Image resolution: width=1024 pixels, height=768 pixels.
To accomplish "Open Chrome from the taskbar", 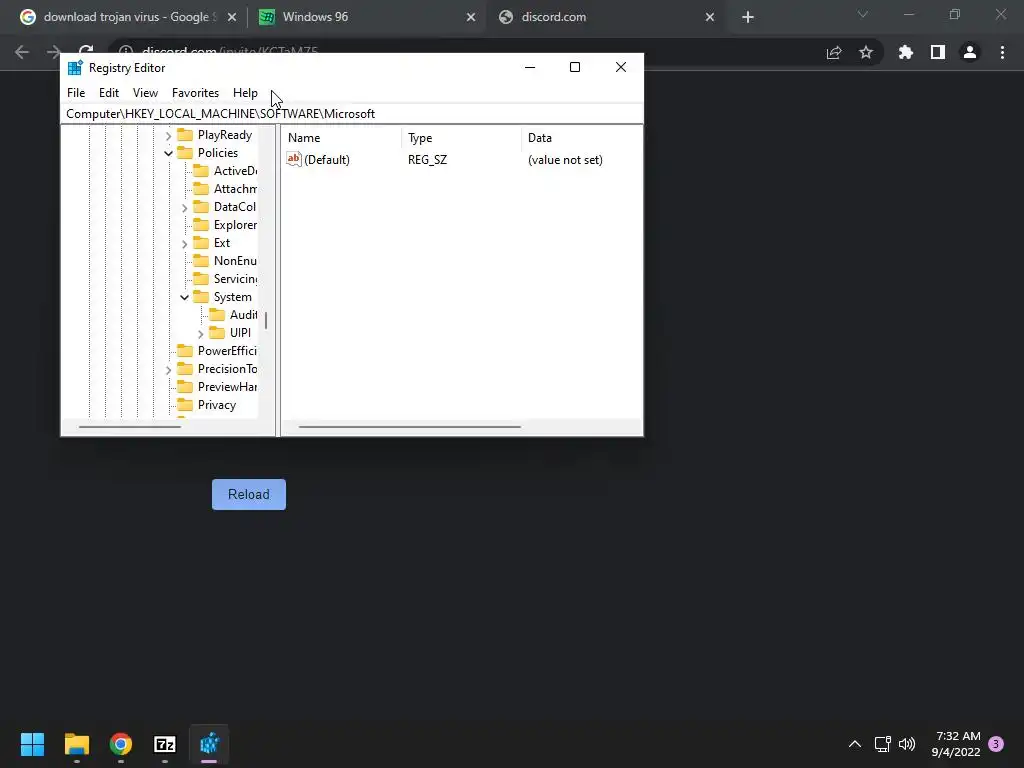I will [x=121, y=744].
